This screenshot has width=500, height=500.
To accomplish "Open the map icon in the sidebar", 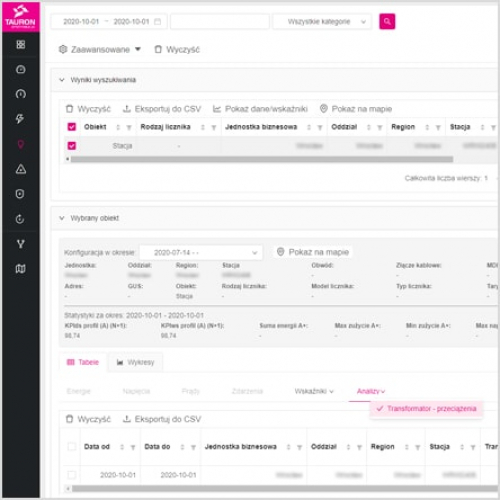I will (x=21, y=269).
